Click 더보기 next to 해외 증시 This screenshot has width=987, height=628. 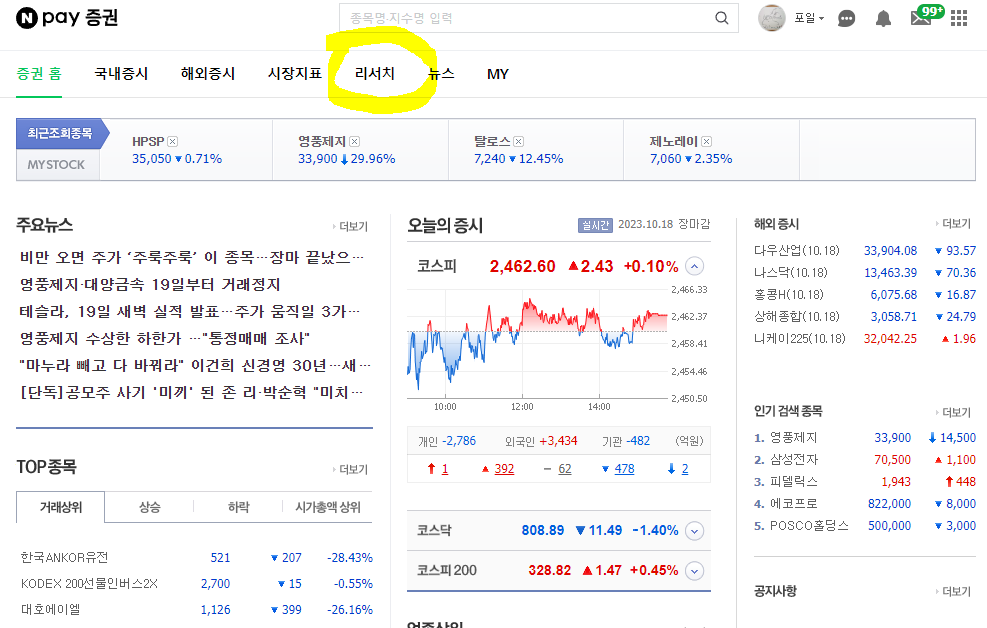[953, 224]
